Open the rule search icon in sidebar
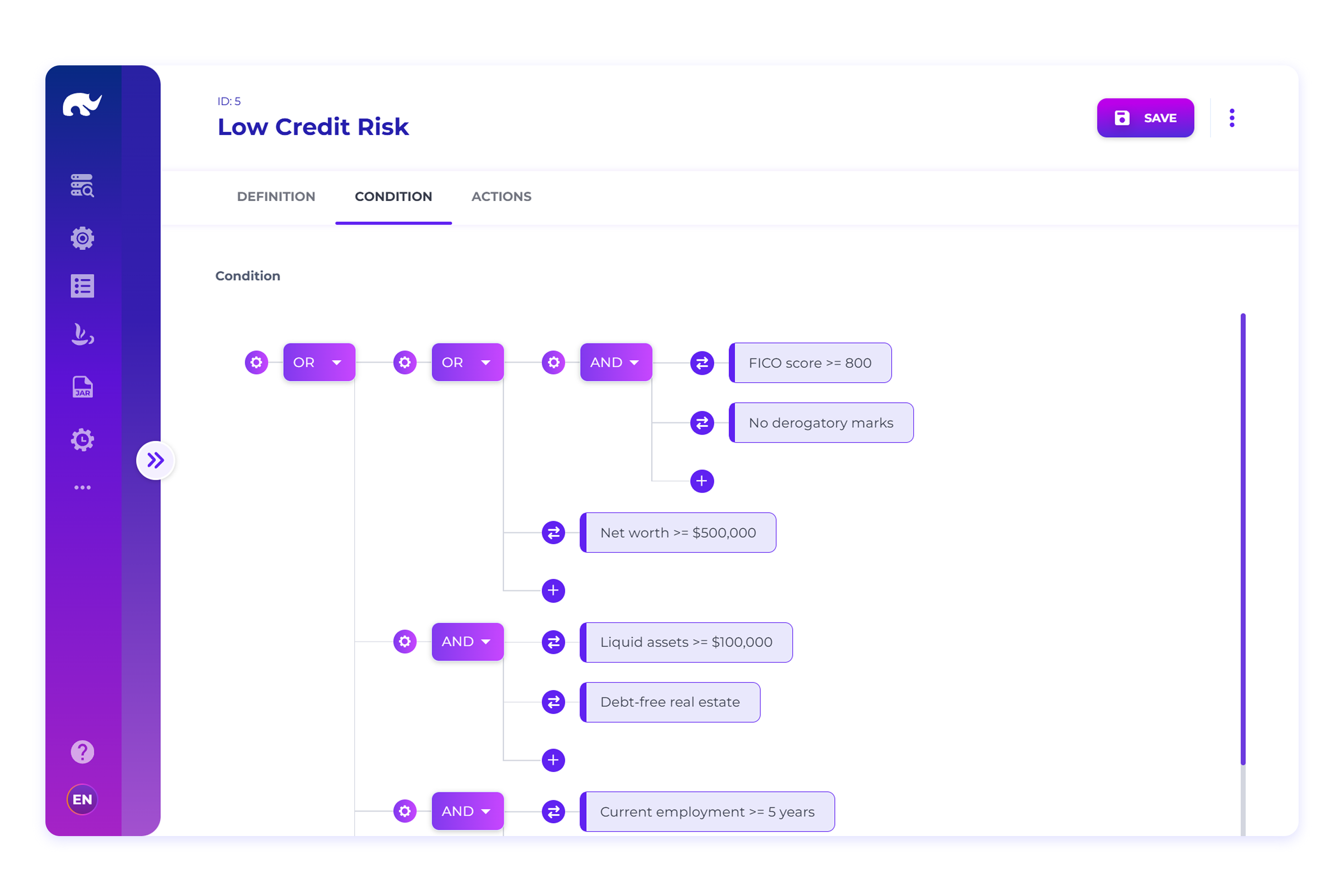Image resolution: width=1344 pixels, height=896 pixels. click(x=82, y=186)
